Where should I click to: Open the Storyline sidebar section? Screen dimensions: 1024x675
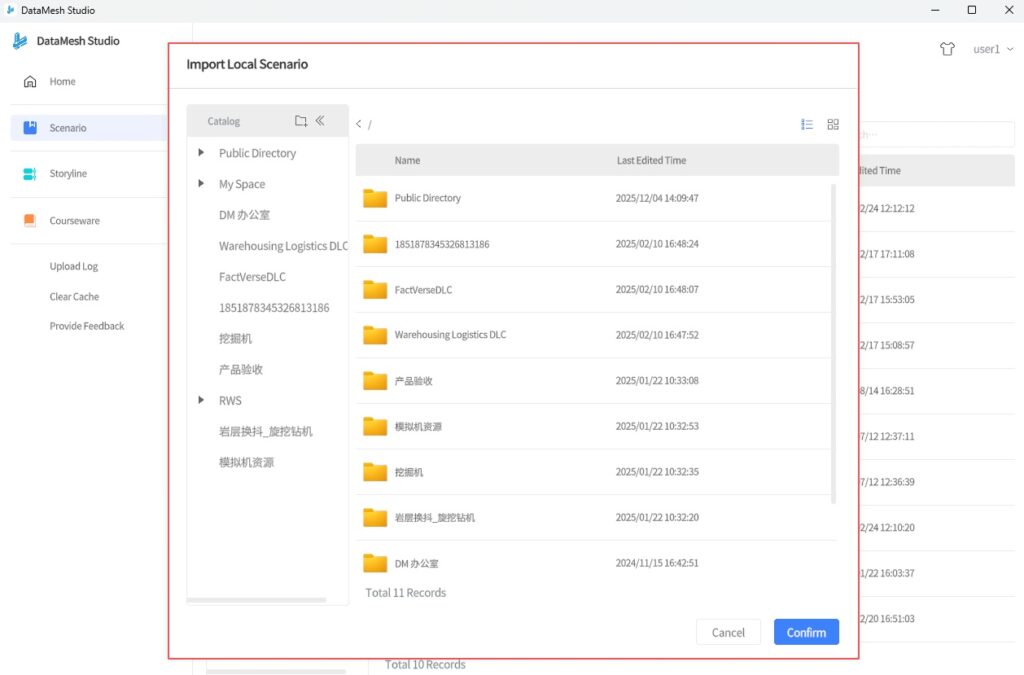click(68, 174)
